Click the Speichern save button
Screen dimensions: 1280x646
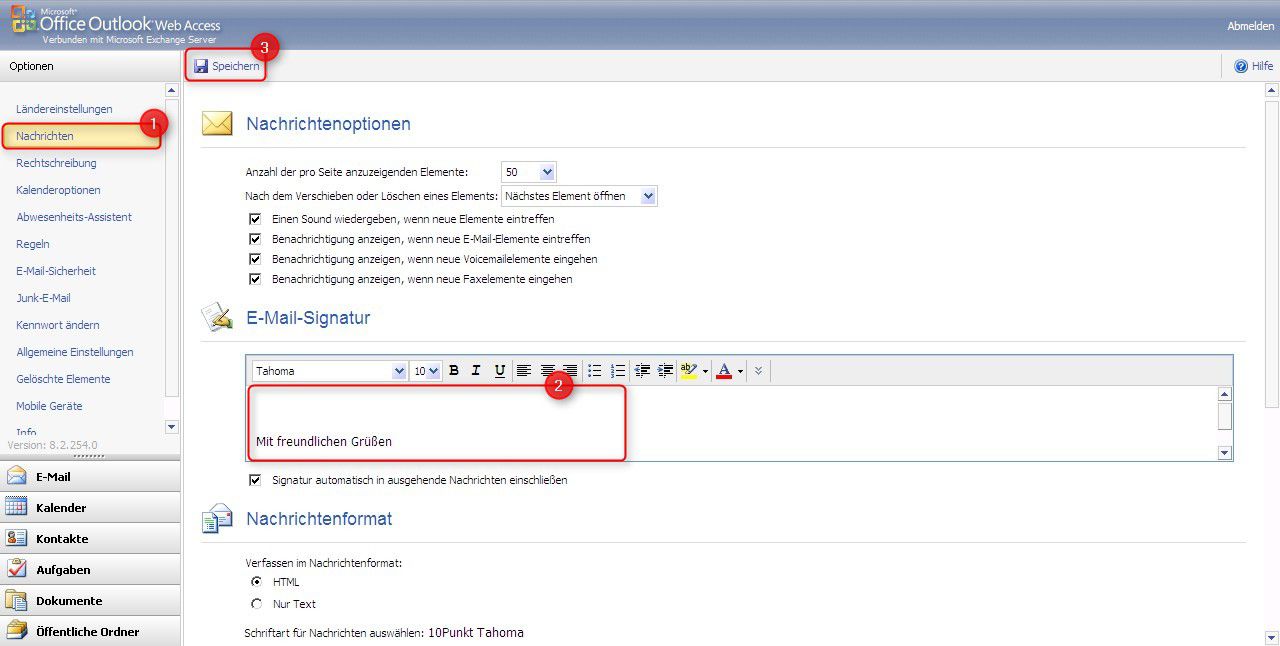tap(226, 66)
